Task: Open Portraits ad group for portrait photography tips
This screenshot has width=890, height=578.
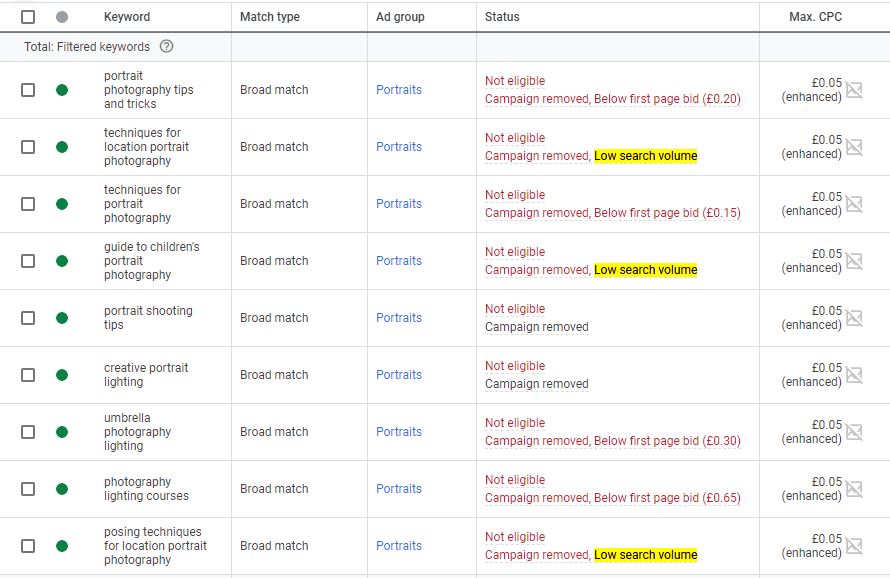Action: click(399, 90)
